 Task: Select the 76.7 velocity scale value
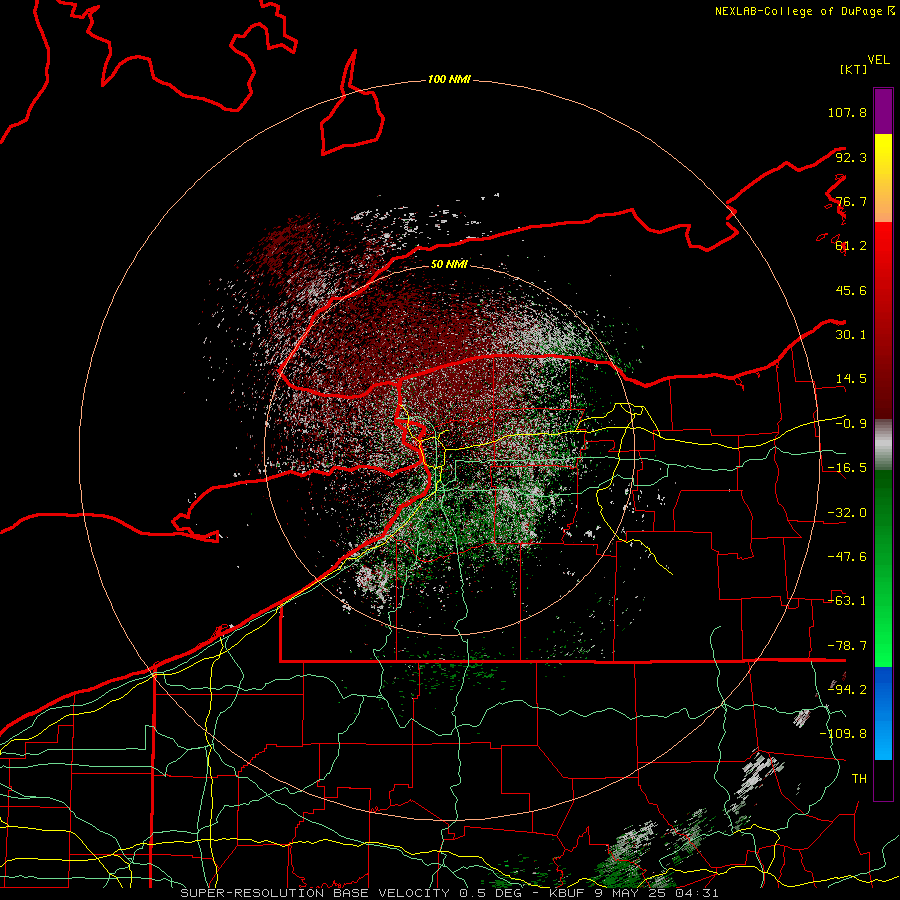(851, 201)
